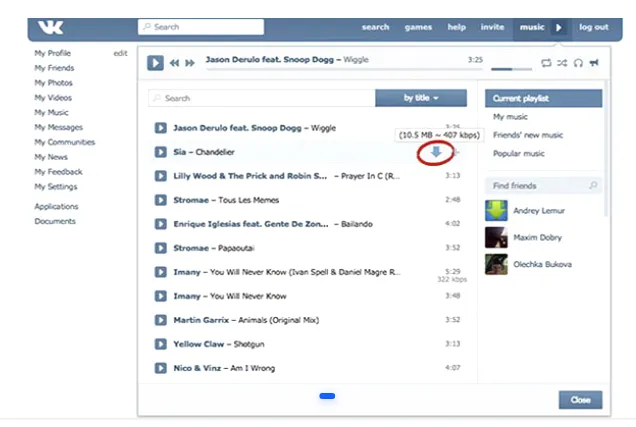Play Sia – Chandelier
The height and width of the screenshot is (427, 636).
coord(161,152)
